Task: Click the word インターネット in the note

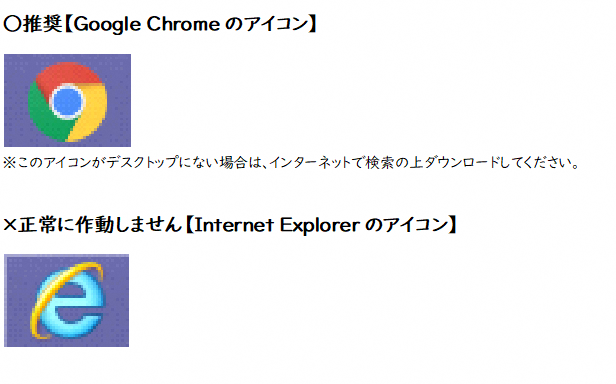Action: click(x=310, y=162)
